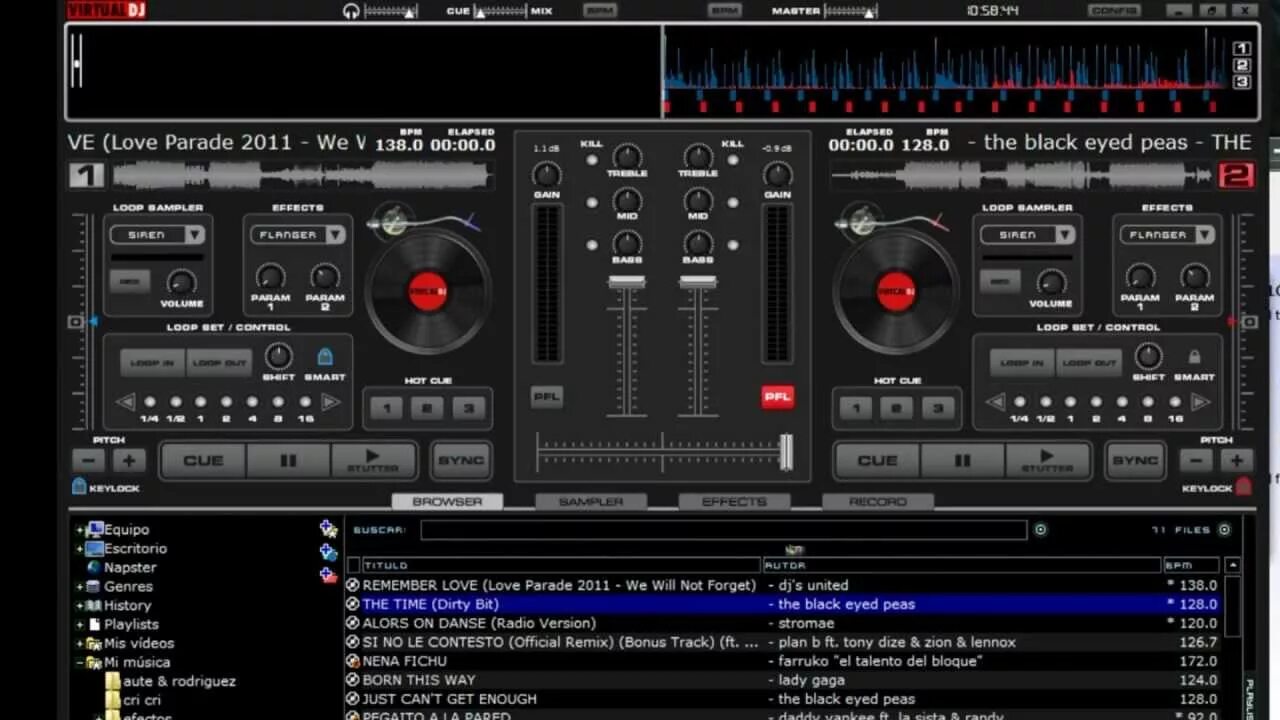Click the crossfader handle
This screenshot has width=1280, height=720.
coord(786,452)
